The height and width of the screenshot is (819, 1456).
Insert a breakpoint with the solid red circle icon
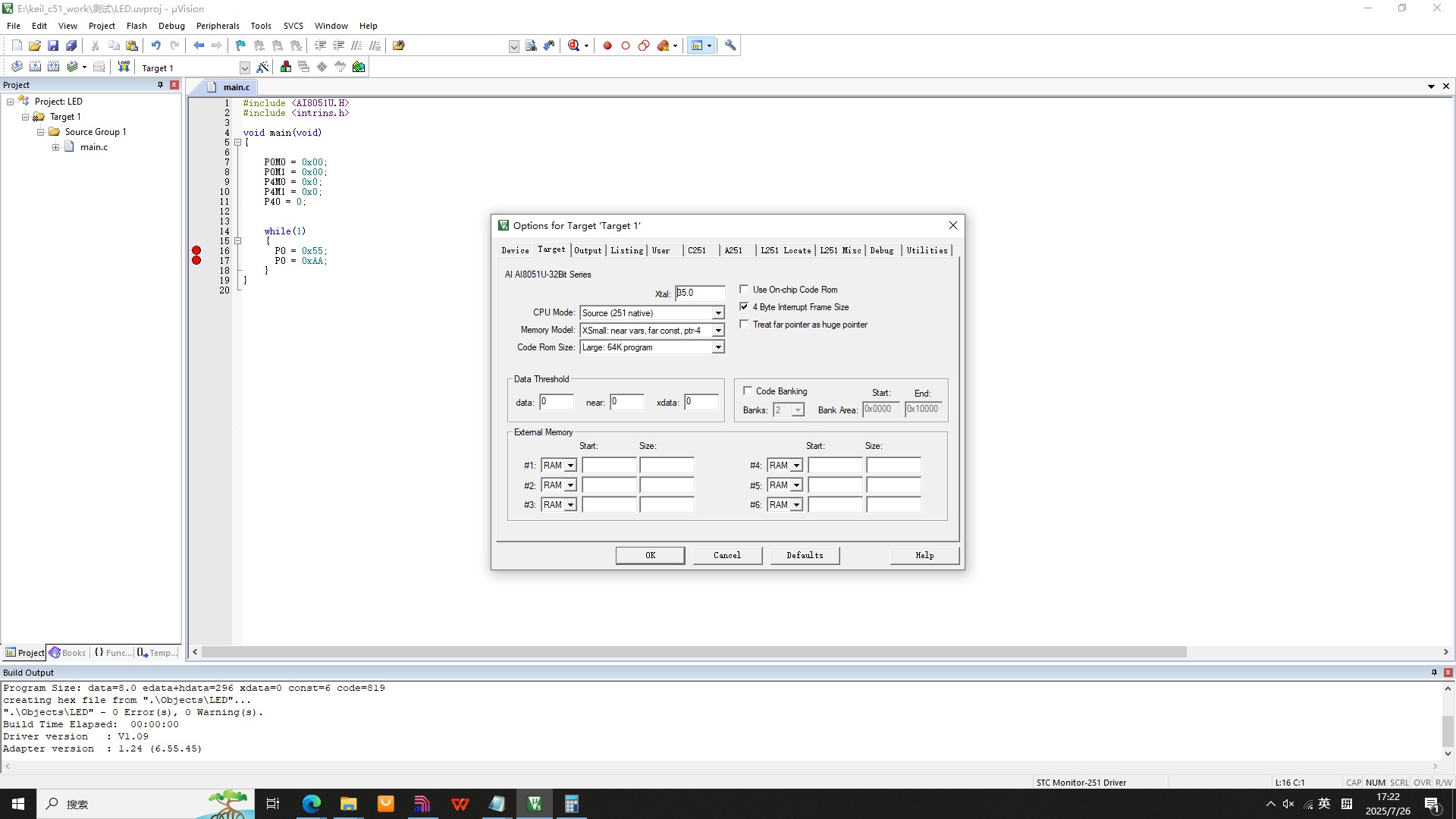(607, 45)
